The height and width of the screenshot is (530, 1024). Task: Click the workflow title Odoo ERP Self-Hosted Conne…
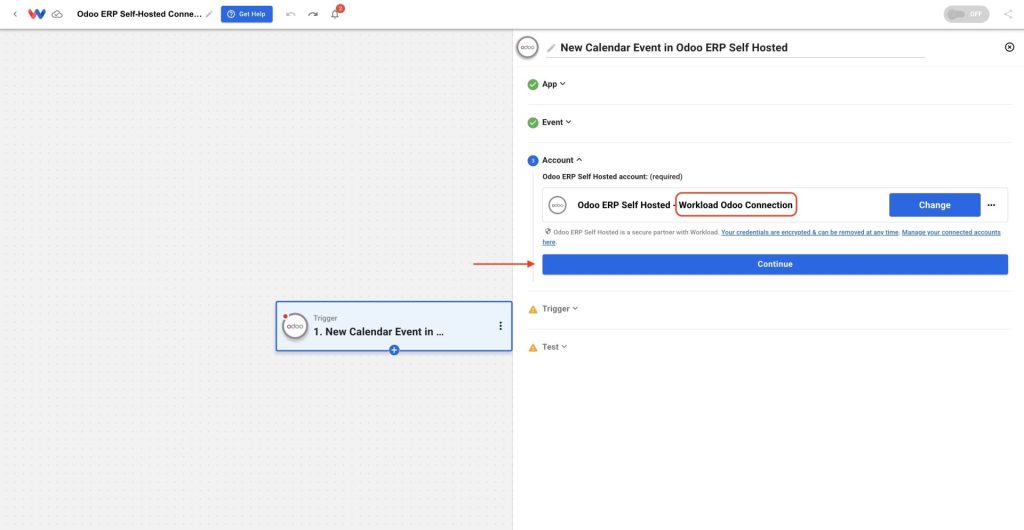tap(139, 14)
